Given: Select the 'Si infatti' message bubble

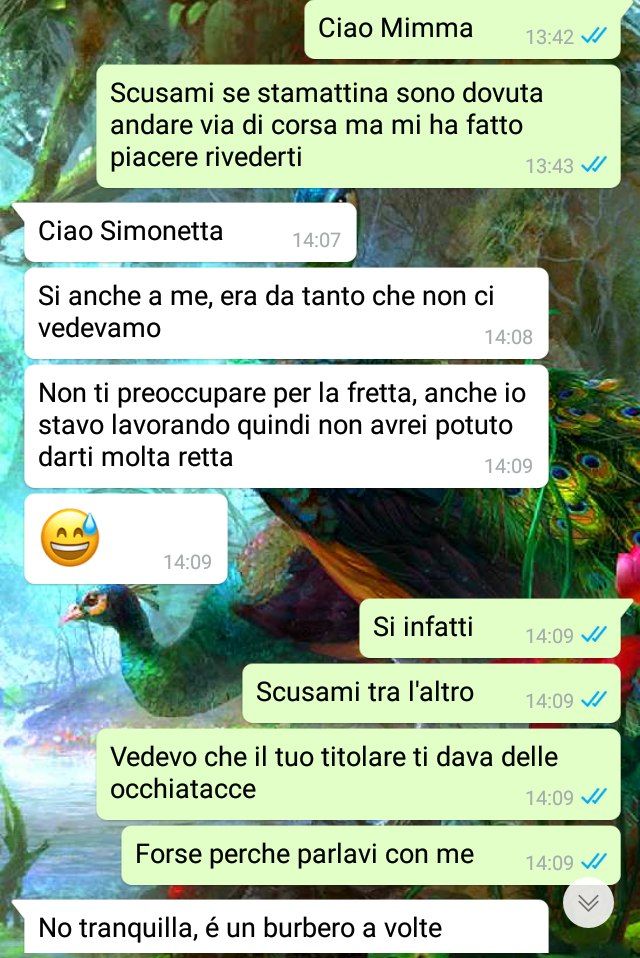Looking at the screenshot, I should (x=490, y=628).
